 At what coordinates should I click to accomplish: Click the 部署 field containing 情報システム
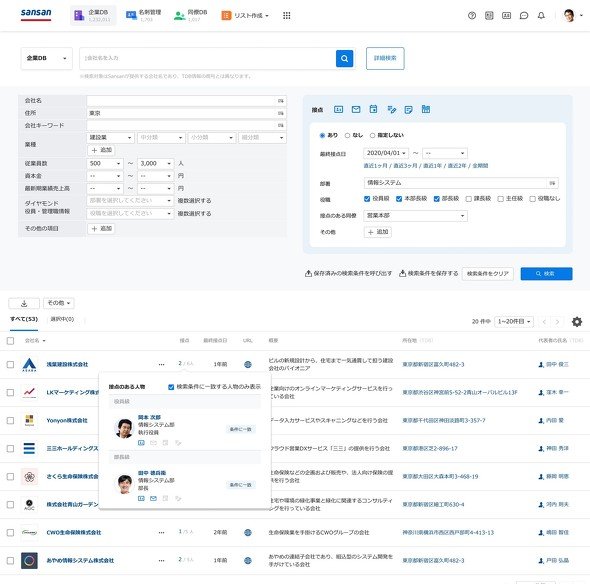tap(461, 183)
